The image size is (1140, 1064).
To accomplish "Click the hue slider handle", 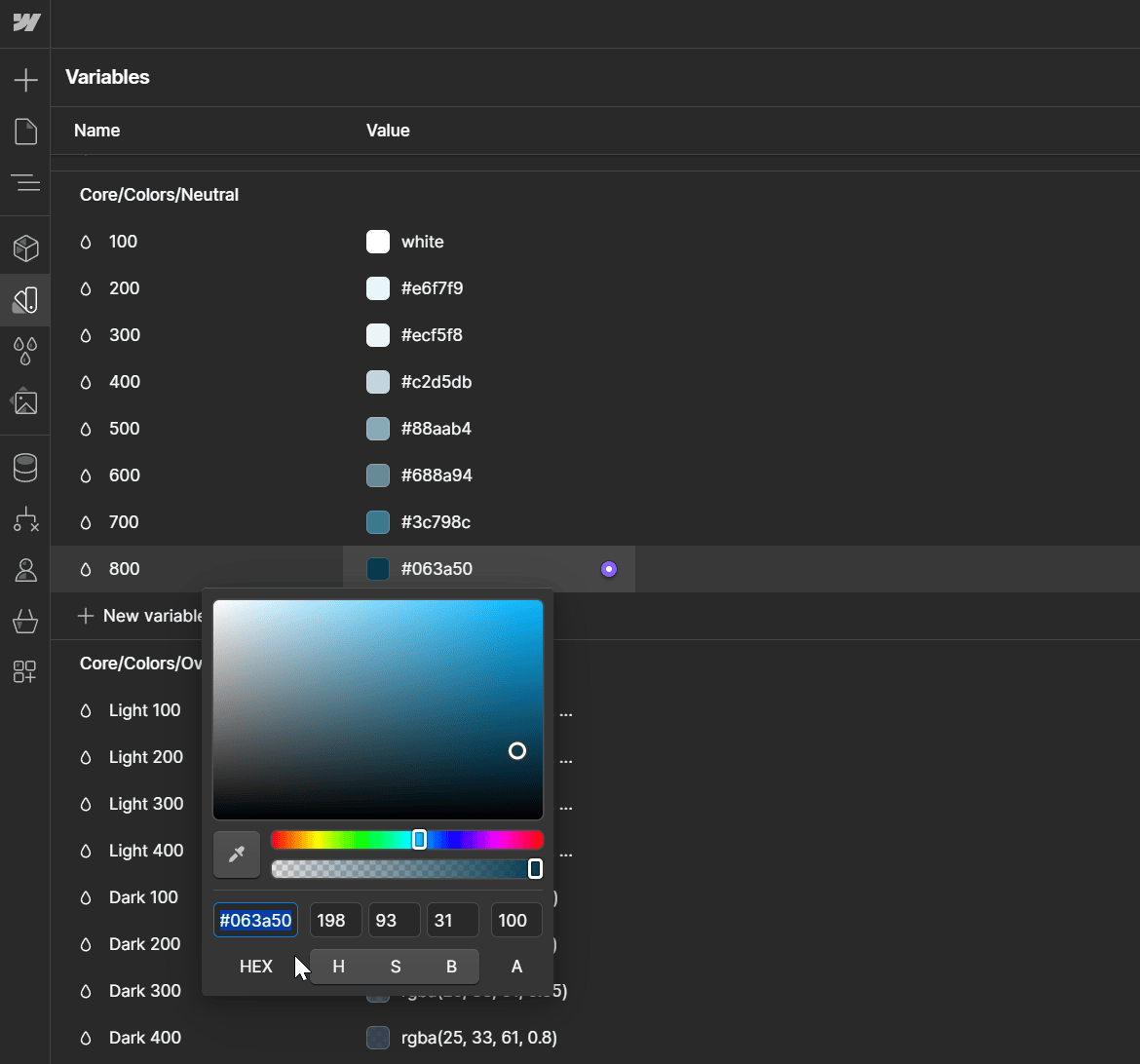I will tap(418, 839).
